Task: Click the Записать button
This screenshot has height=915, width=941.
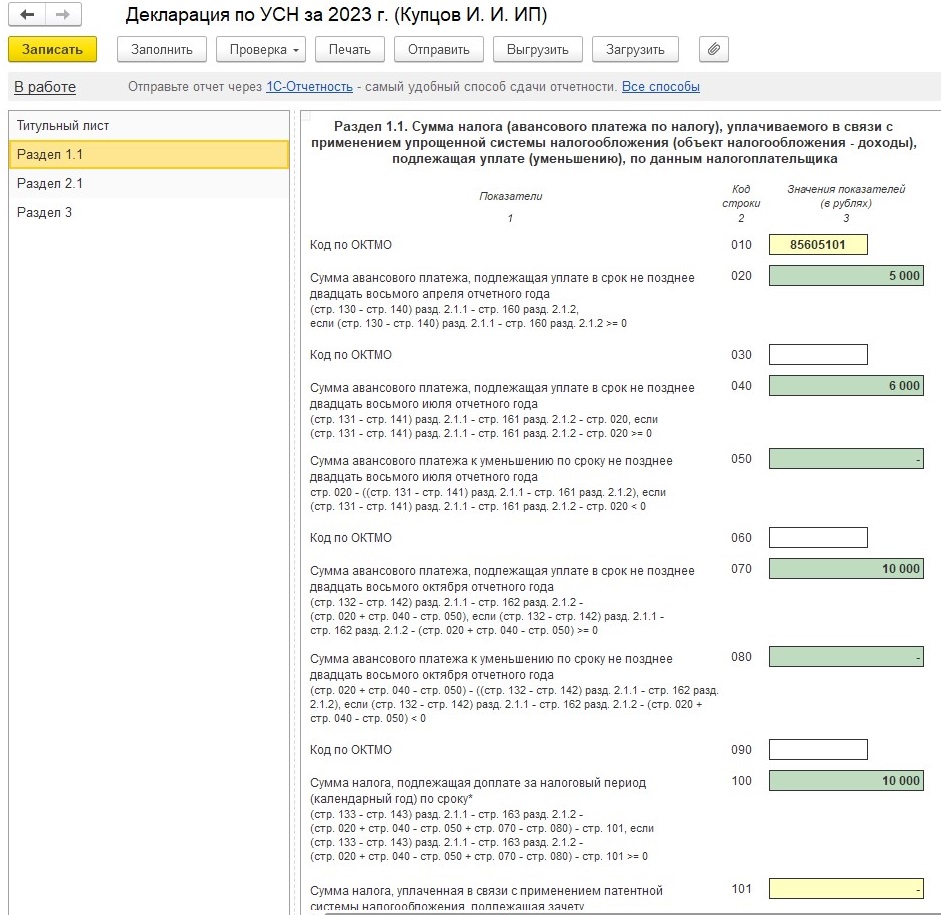Action: [x=52, y=49]
